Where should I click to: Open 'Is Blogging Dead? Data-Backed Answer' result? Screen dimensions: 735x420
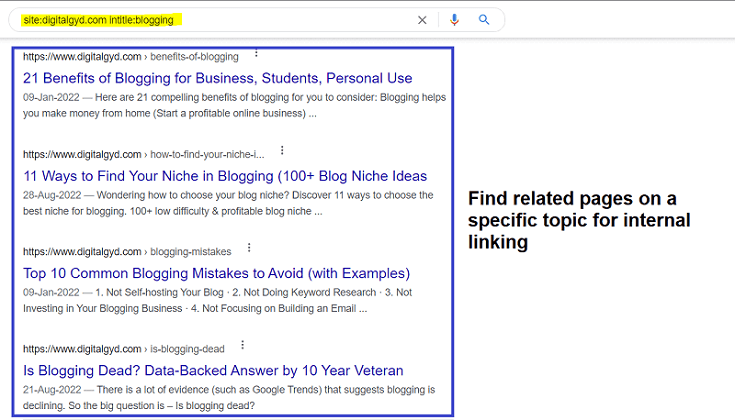click(213, 370)
